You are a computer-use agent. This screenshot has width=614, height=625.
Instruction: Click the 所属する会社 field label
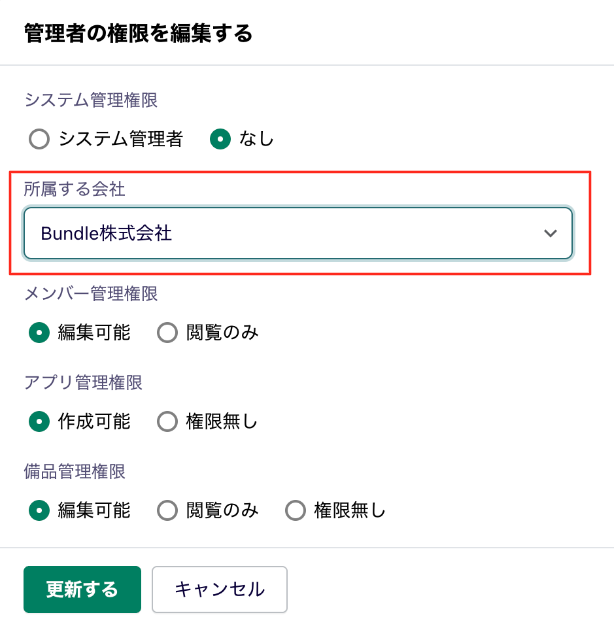75,189
